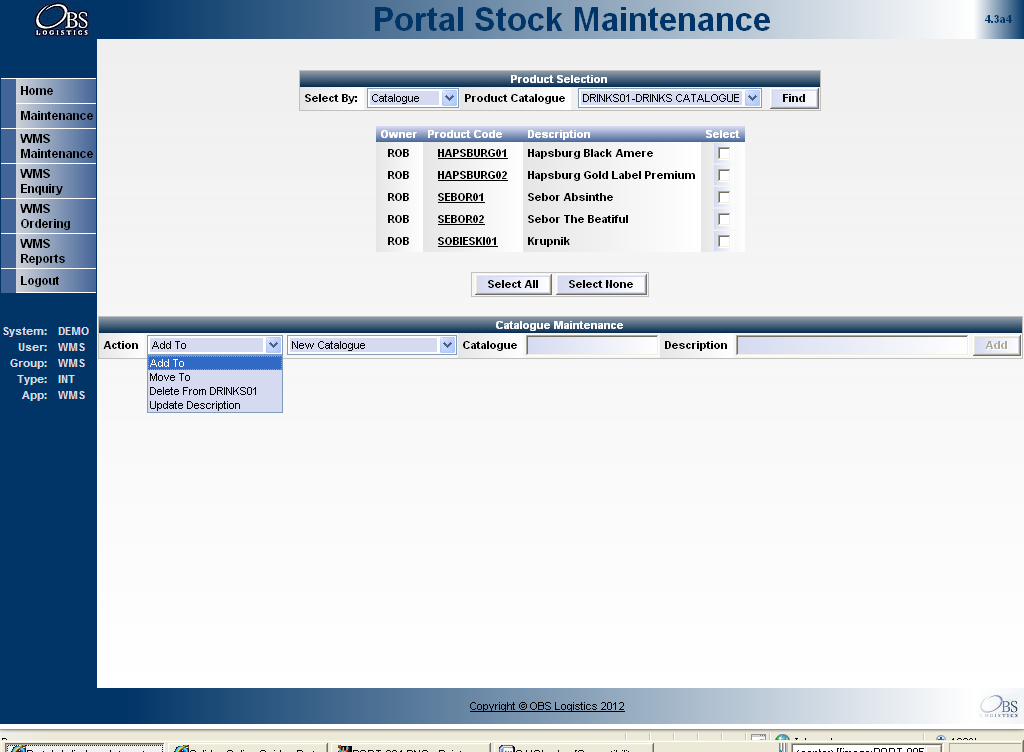Click the Select None button
The width and height of the screenshot is (1024, 752).
(600, 284)
